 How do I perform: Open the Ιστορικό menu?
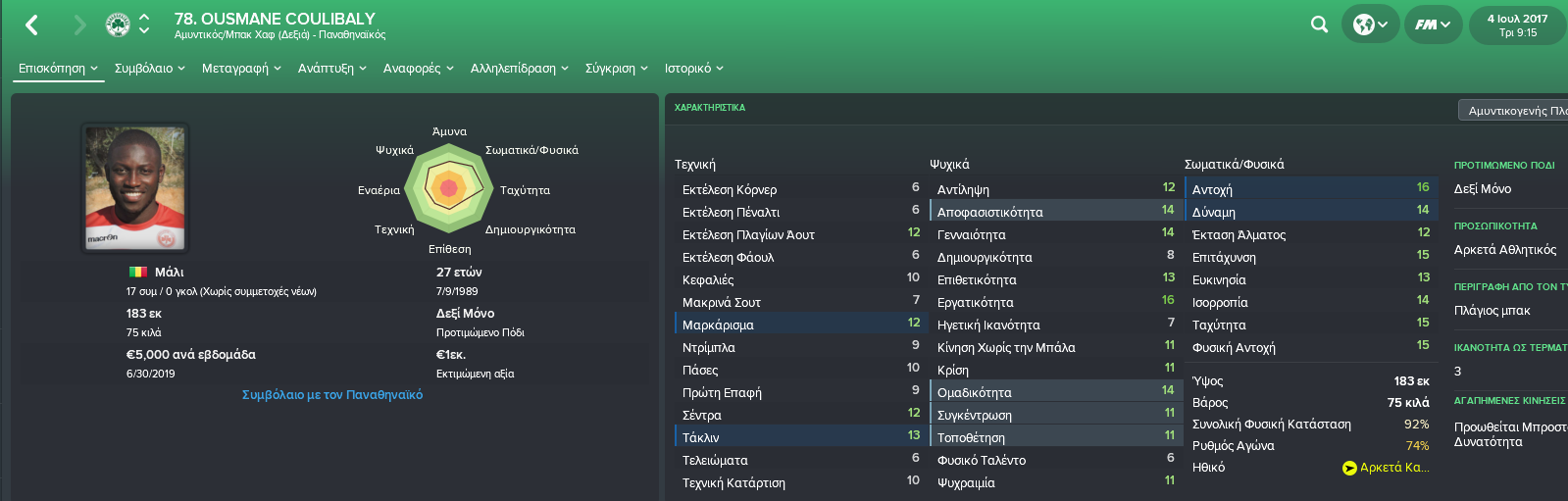click(694, 69)
